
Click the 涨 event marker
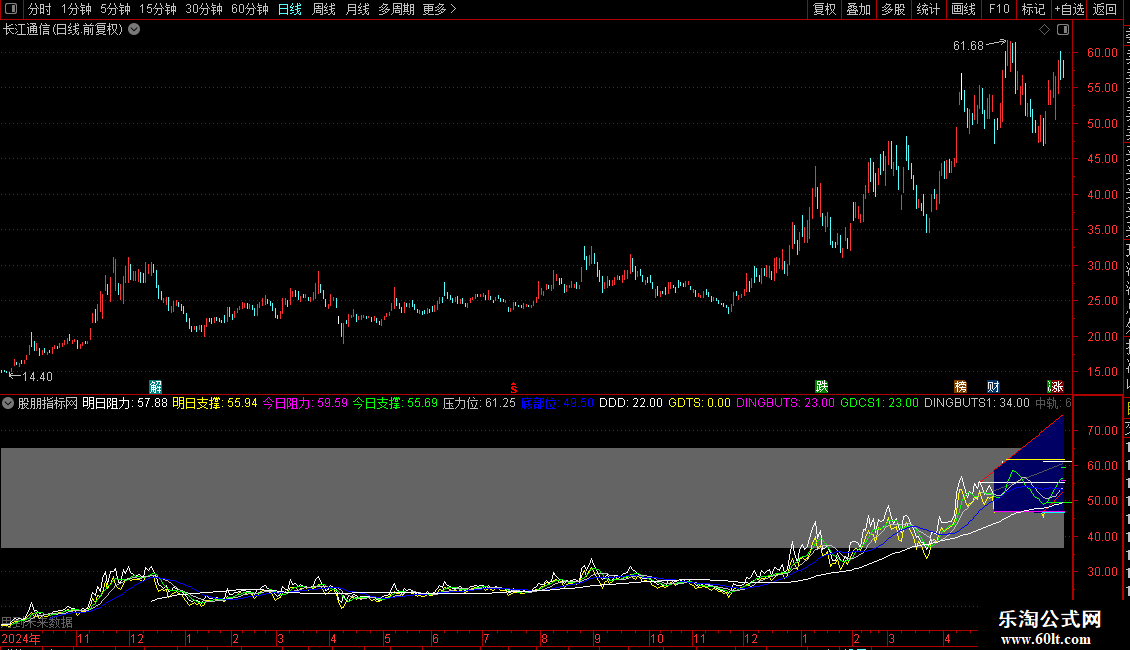(1056, 387)
